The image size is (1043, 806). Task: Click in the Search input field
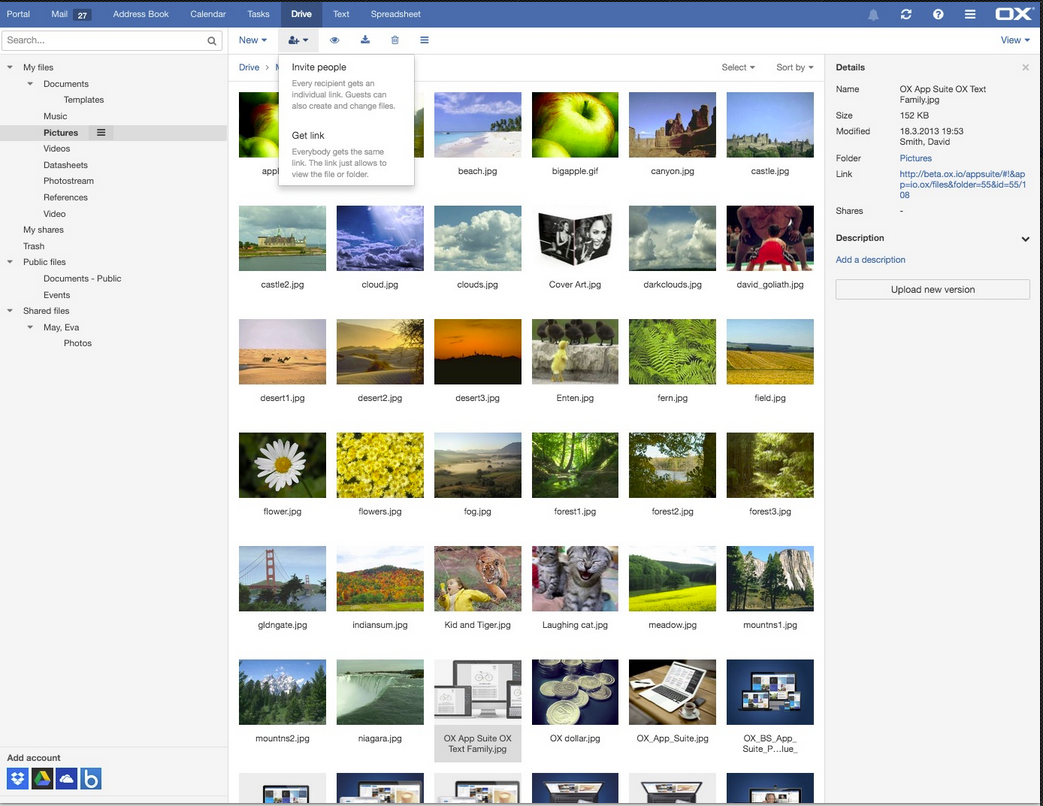point(112,41)
